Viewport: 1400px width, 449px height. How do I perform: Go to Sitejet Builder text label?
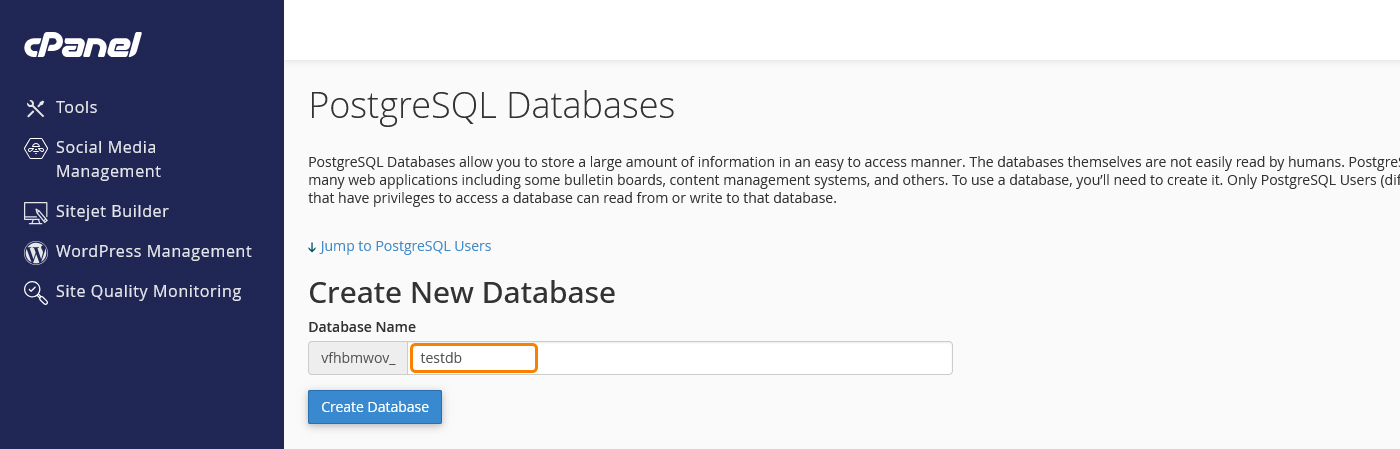click(112, 212)
